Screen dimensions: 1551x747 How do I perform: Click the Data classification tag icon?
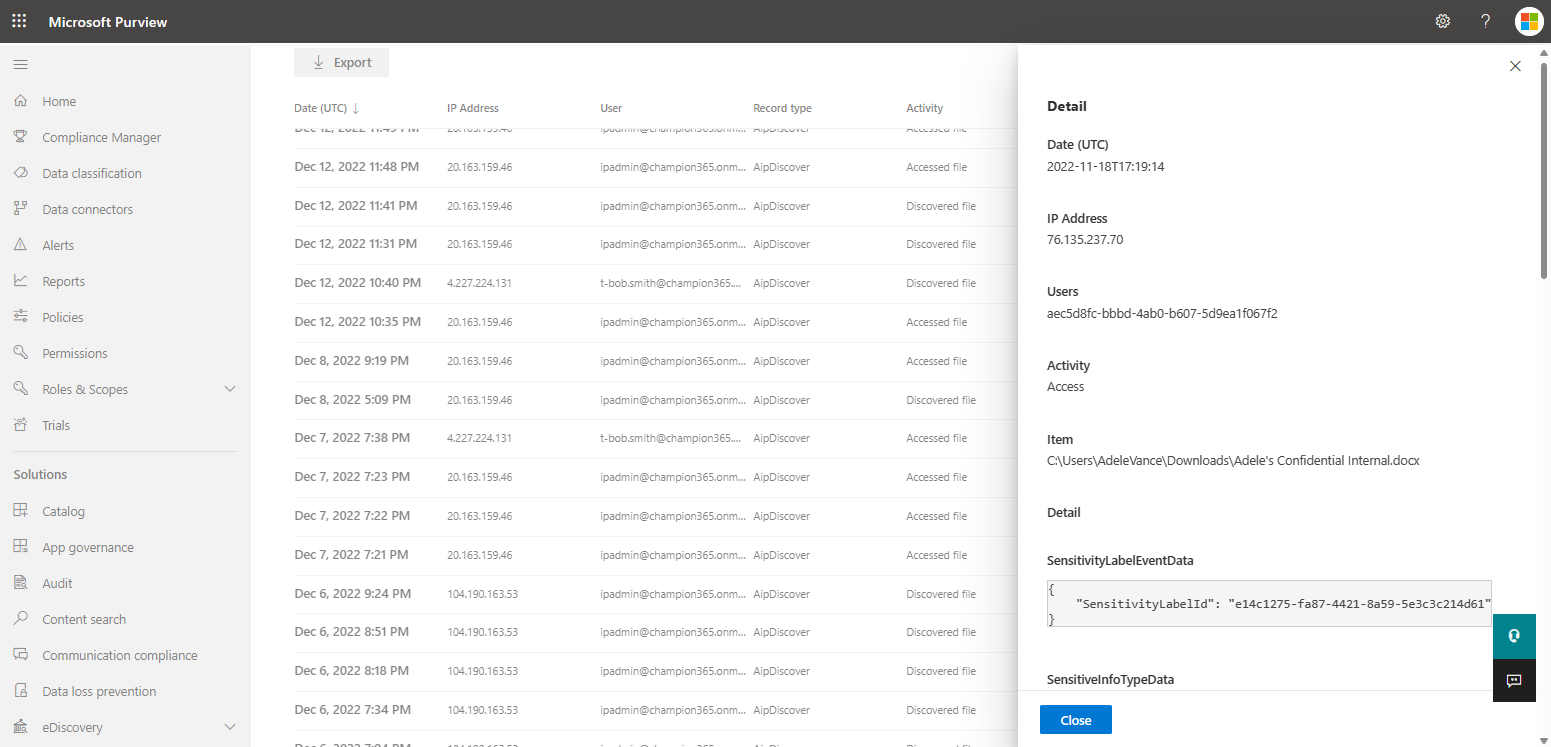(x=20, y=173)
